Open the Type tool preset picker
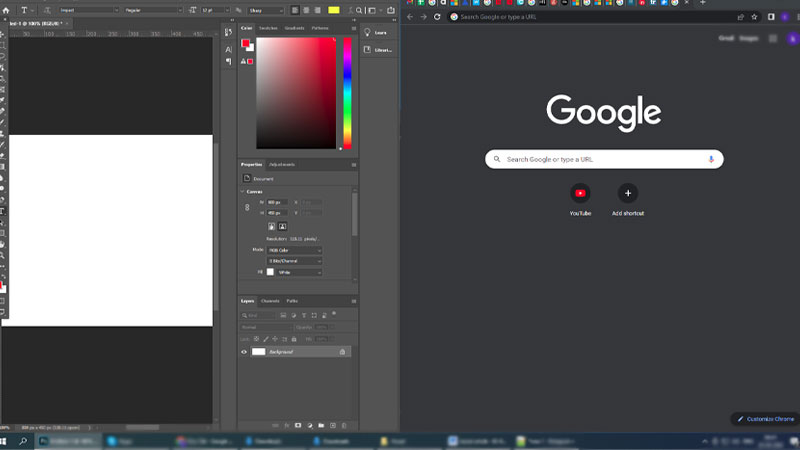 27,10
